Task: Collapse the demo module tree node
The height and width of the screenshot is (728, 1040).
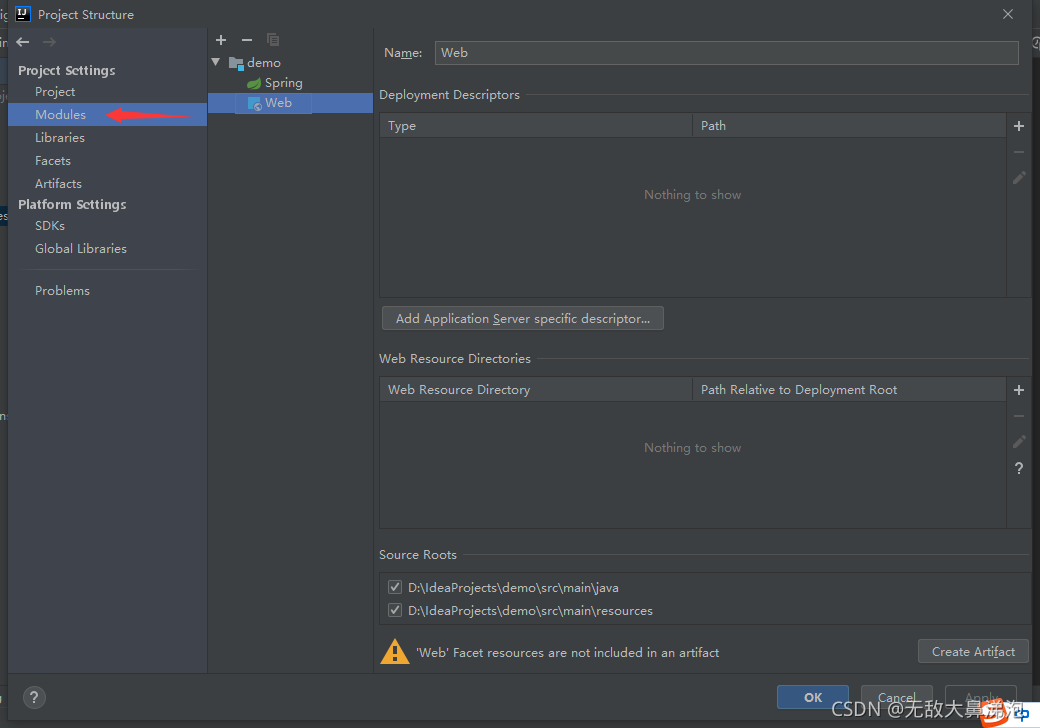Action: point(216,62)
